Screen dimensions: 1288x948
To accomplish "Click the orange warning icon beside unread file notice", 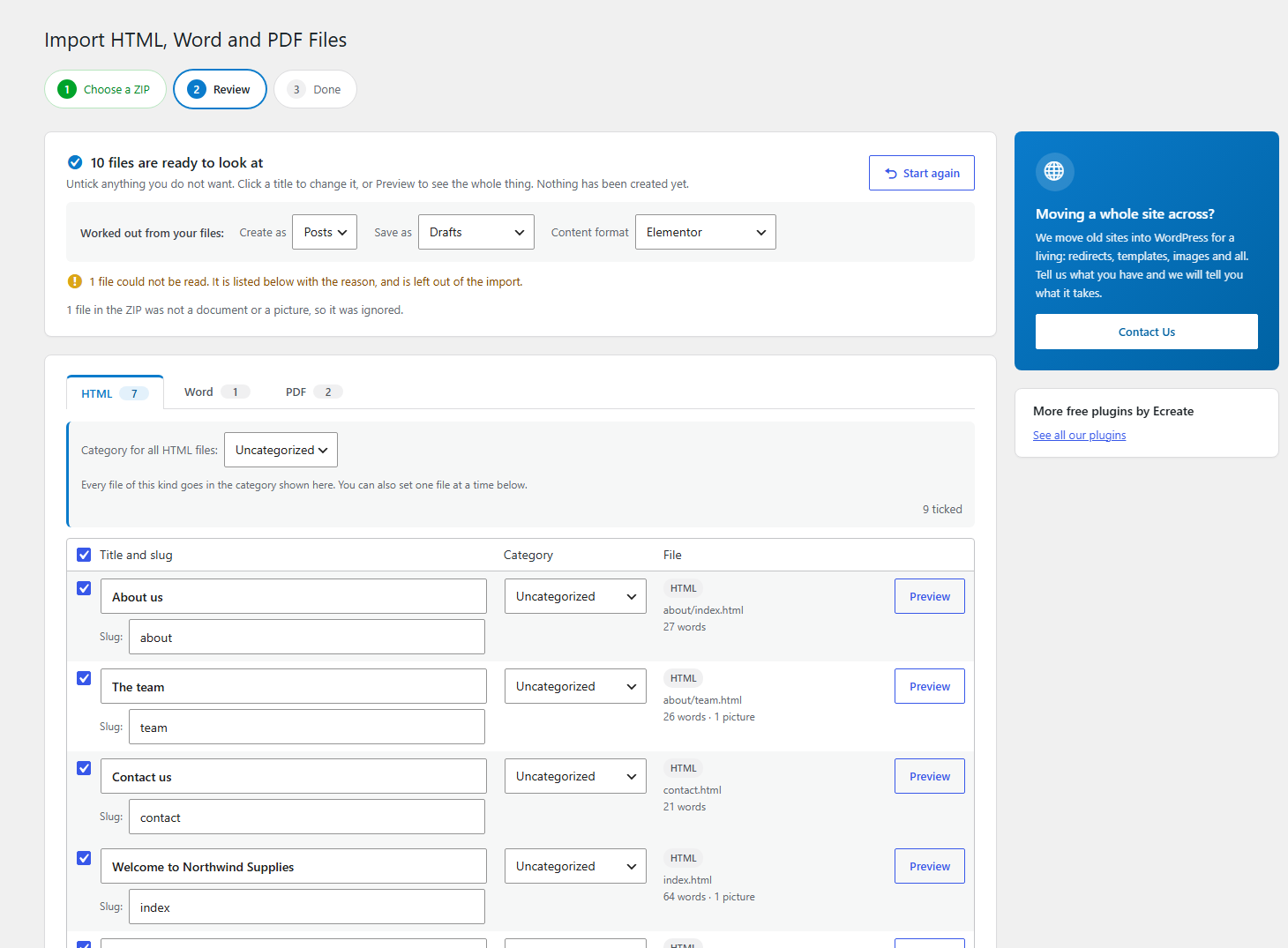I will (x=75, y=281).
